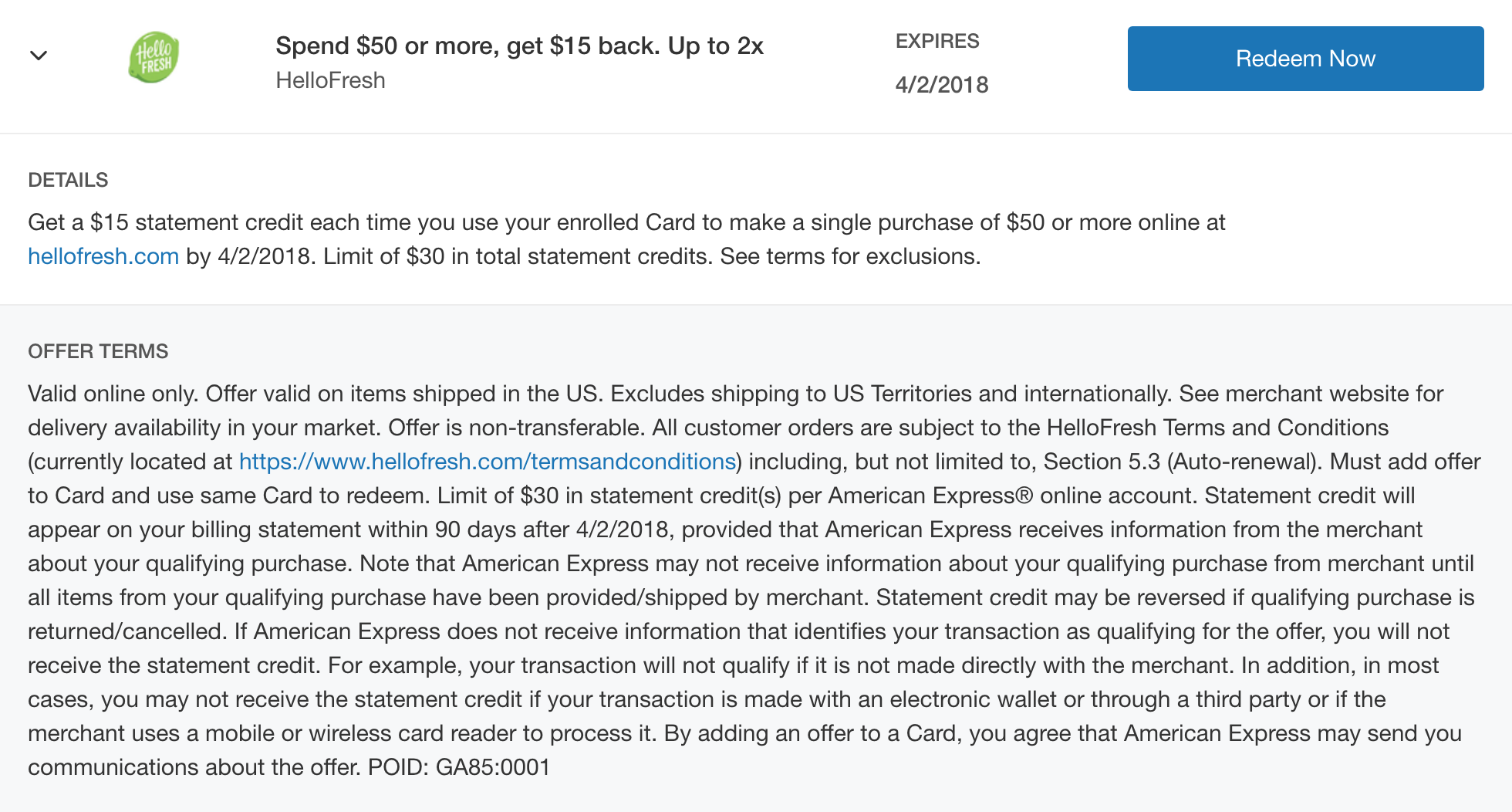Click the DETAILS section heading

68,180
